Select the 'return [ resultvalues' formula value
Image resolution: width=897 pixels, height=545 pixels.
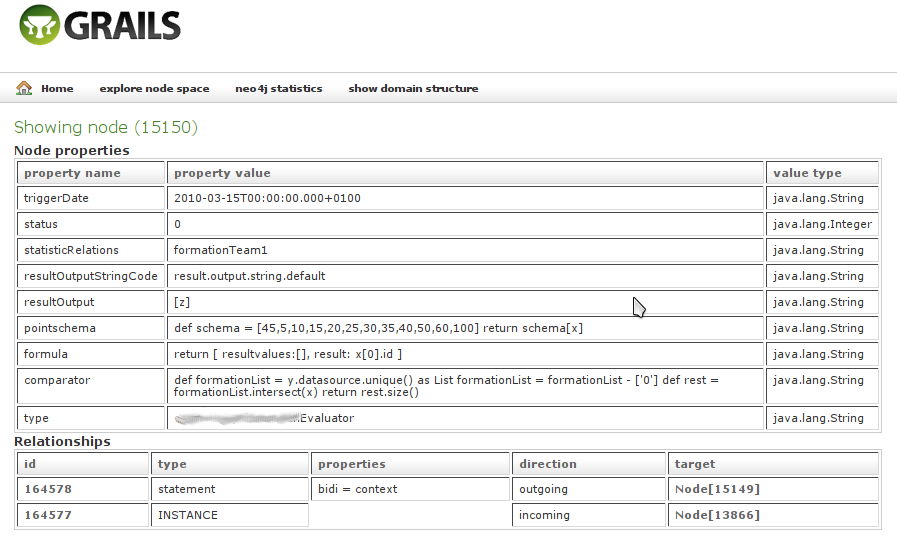point(288,354)
